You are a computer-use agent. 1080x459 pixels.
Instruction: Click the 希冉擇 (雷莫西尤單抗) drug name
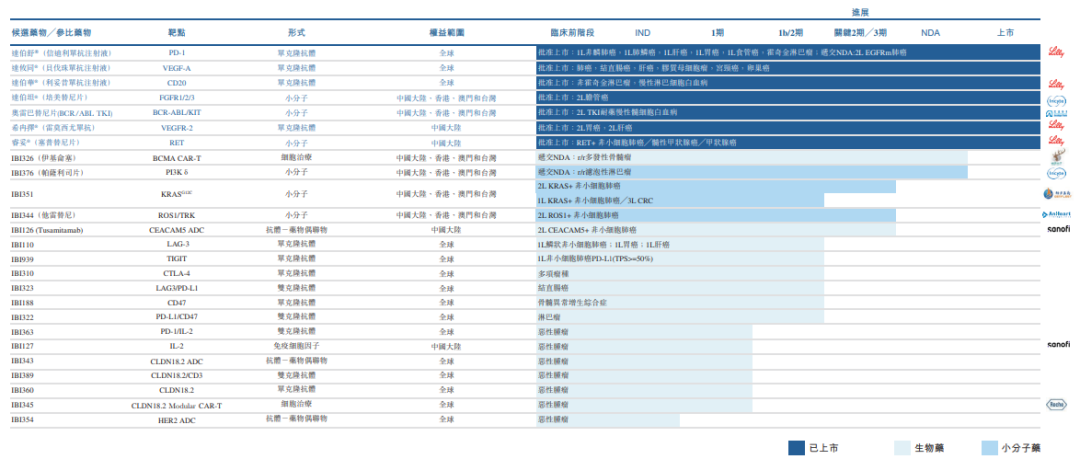53,128
